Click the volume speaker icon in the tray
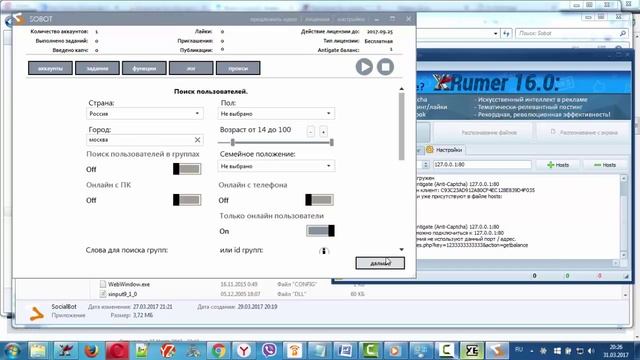 click(591, 351)
